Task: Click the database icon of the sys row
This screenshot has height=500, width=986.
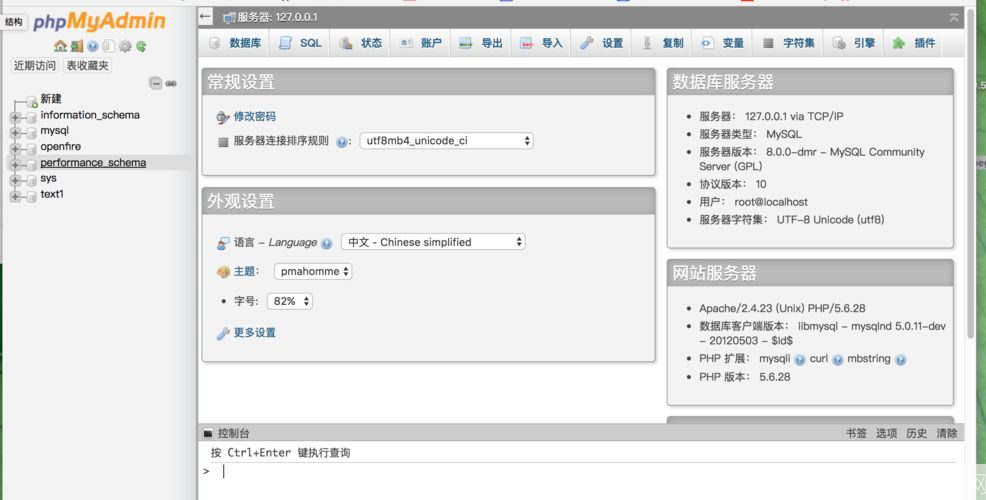Action: click(x=31, y=181)
